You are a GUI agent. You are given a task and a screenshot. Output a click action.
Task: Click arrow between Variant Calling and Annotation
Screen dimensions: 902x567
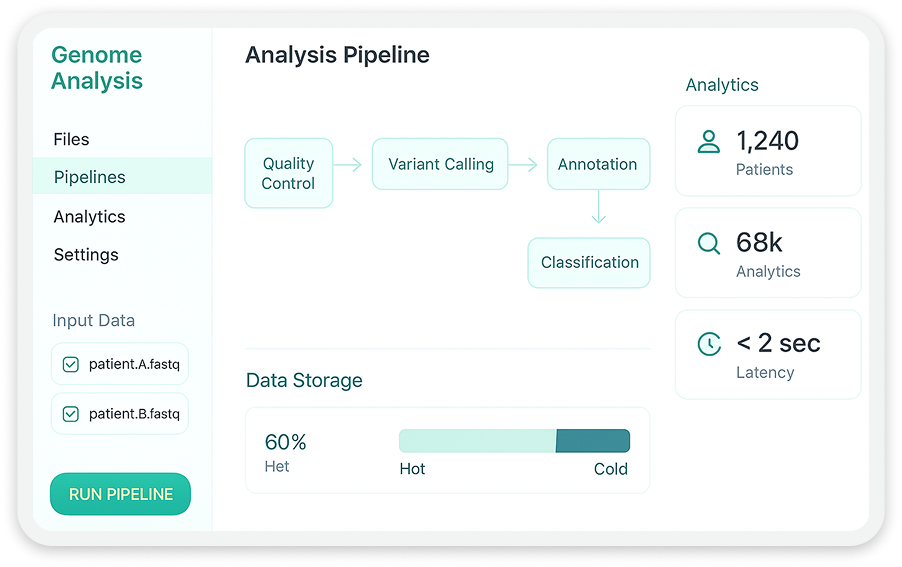523,165
